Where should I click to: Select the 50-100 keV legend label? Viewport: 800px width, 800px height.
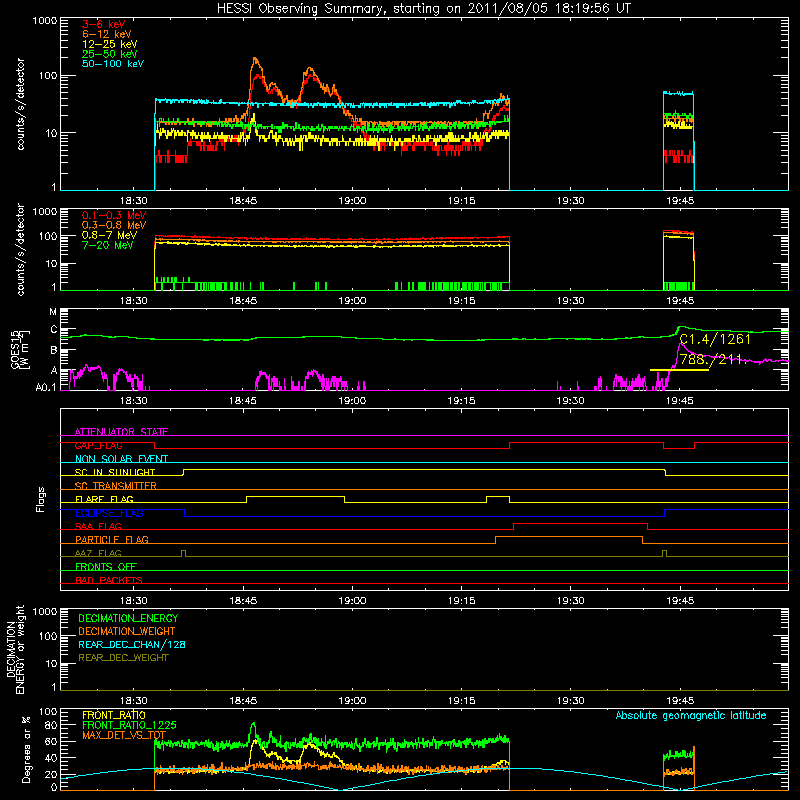tap(113, 64)
